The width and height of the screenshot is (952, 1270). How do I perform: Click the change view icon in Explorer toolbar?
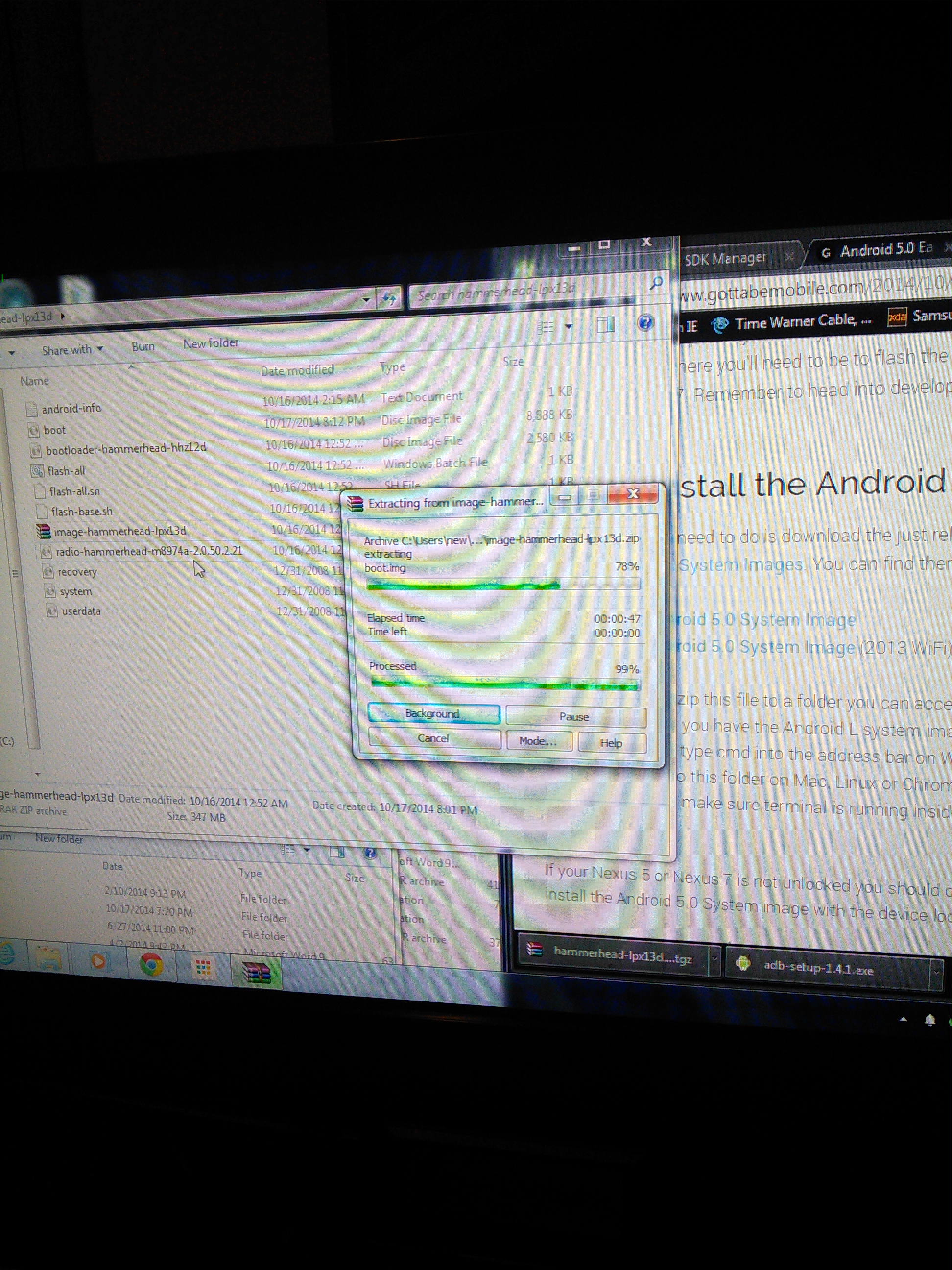[545, 327]
